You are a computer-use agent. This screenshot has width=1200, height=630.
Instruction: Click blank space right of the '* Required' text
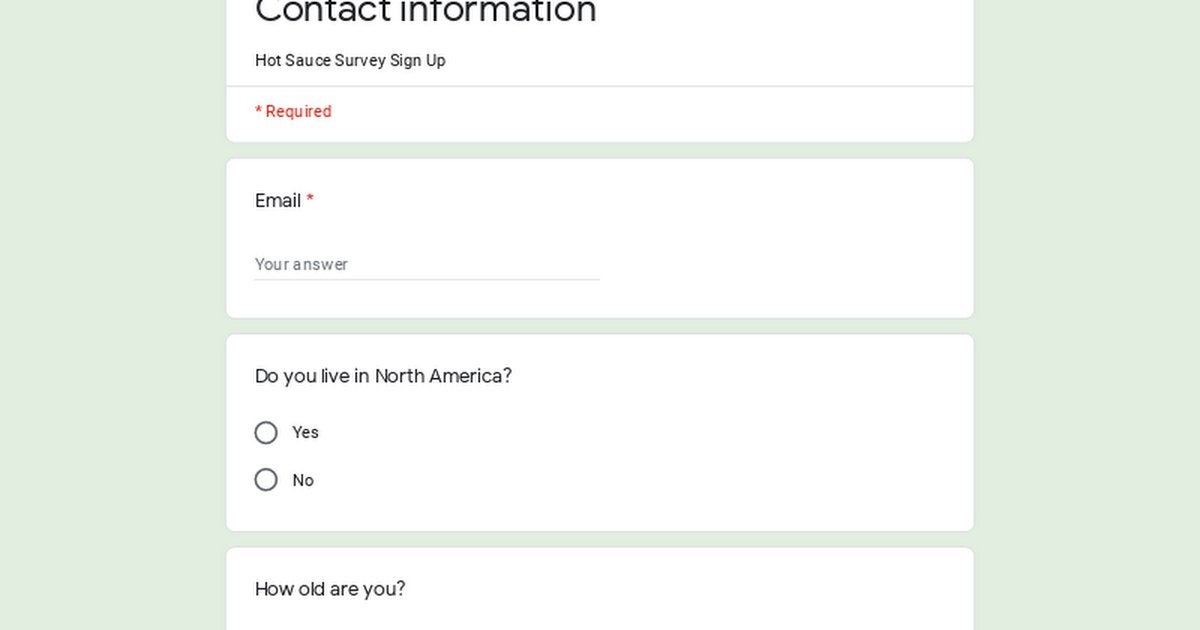650,112
